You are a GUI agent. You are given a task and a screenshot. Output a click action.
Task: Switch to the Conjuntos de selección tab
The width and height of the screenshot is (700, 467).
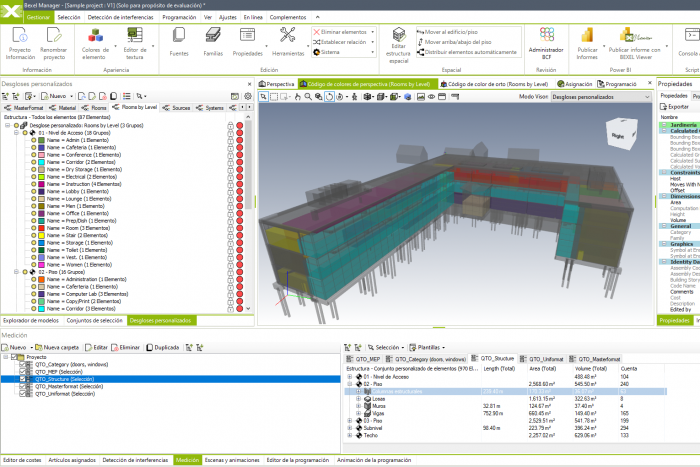(95, 320)
